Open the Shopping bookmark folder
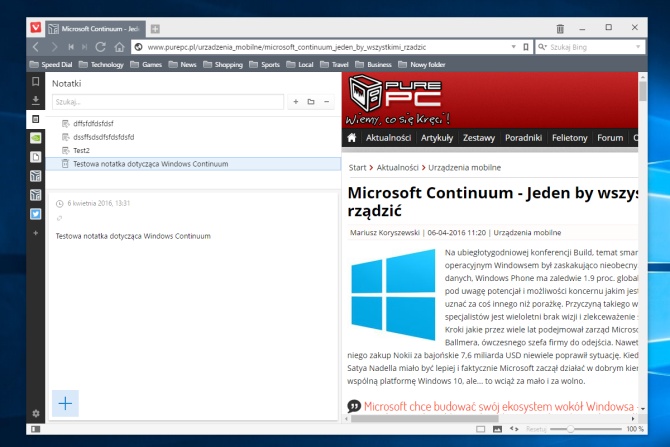The height and width of the screenshot is (447, 670). click(x=223, y=65)
